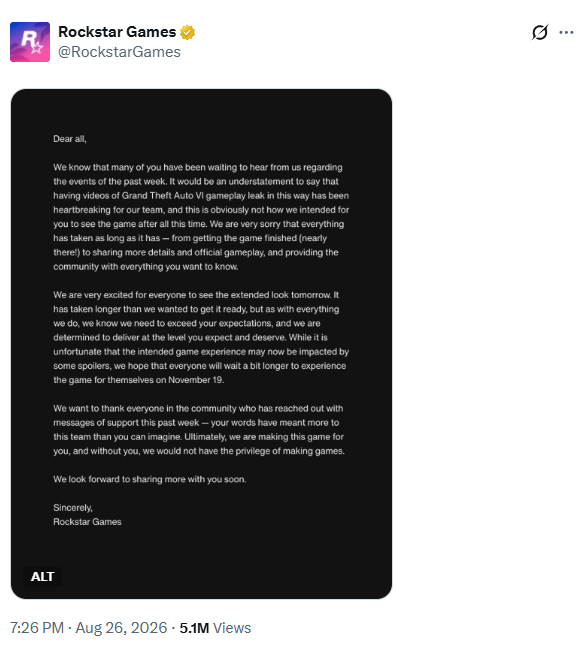Show the ALT image description
This screenshot has height=651, width=586.
click(42, 577)
